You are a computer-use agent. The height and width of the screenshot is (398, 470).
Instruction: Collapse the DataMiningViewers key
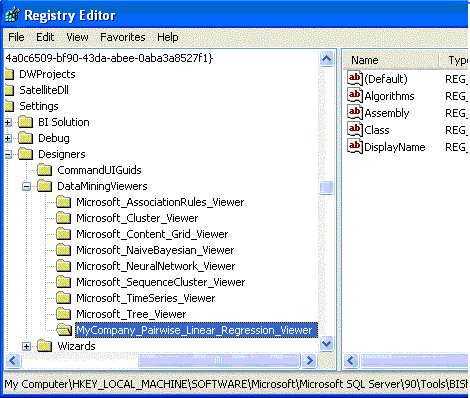[27, 186]
